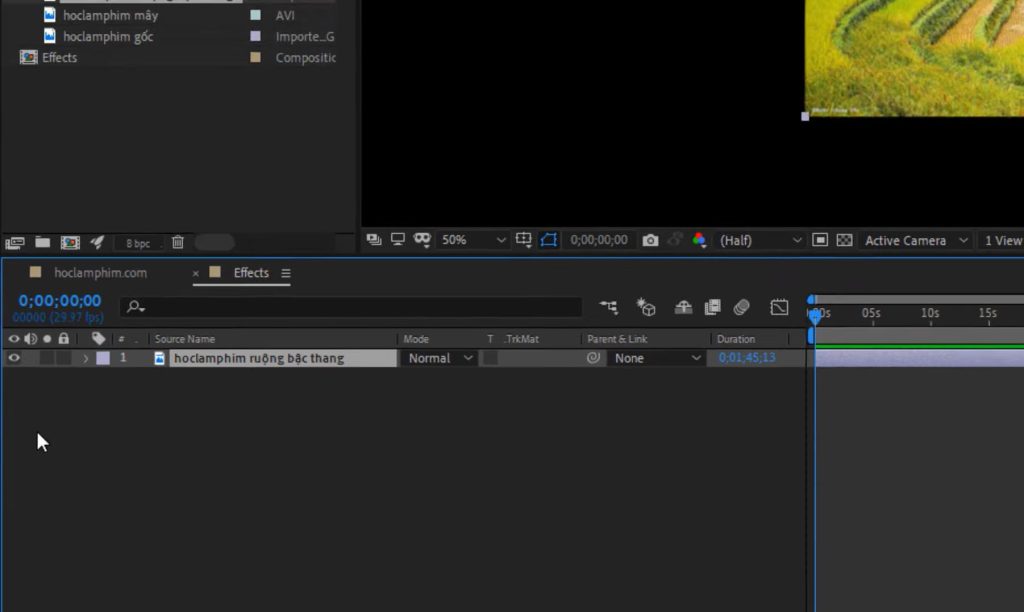Click the Create a new Composition icon

point(70,242)
